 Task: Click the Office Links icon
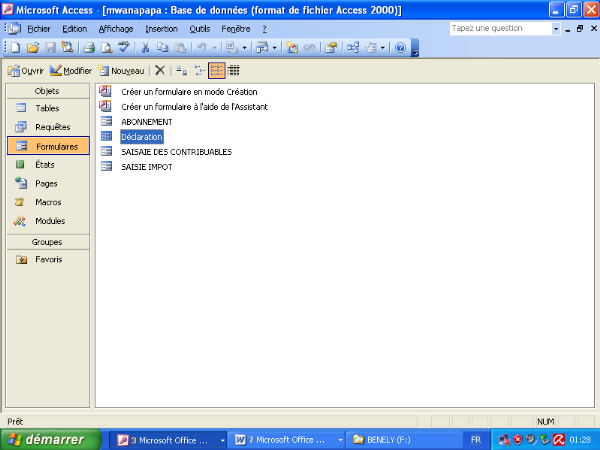coord(232,48)
